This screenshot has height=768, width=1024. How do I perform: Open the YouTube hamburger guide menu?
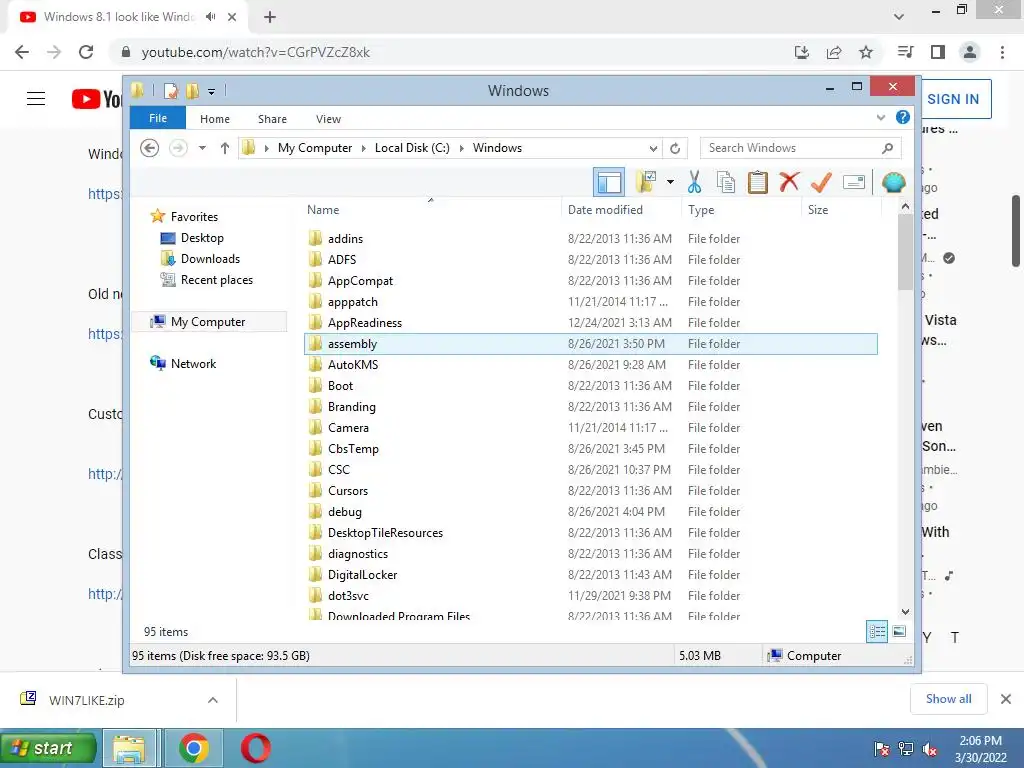[x=36, y=99]
